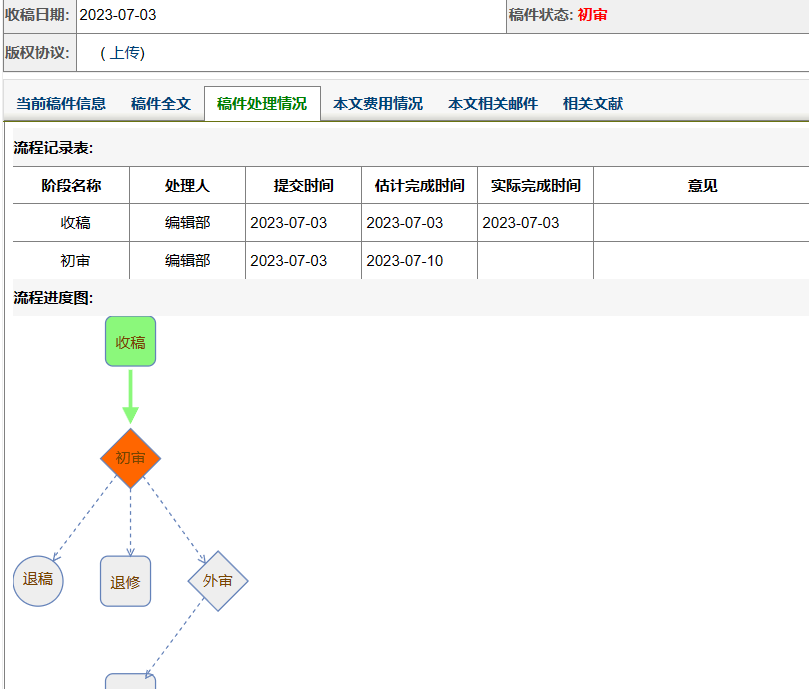Click the red 初审 manuscript status text
Viewport: 809px width, 689px height.
tap(593, 15)
